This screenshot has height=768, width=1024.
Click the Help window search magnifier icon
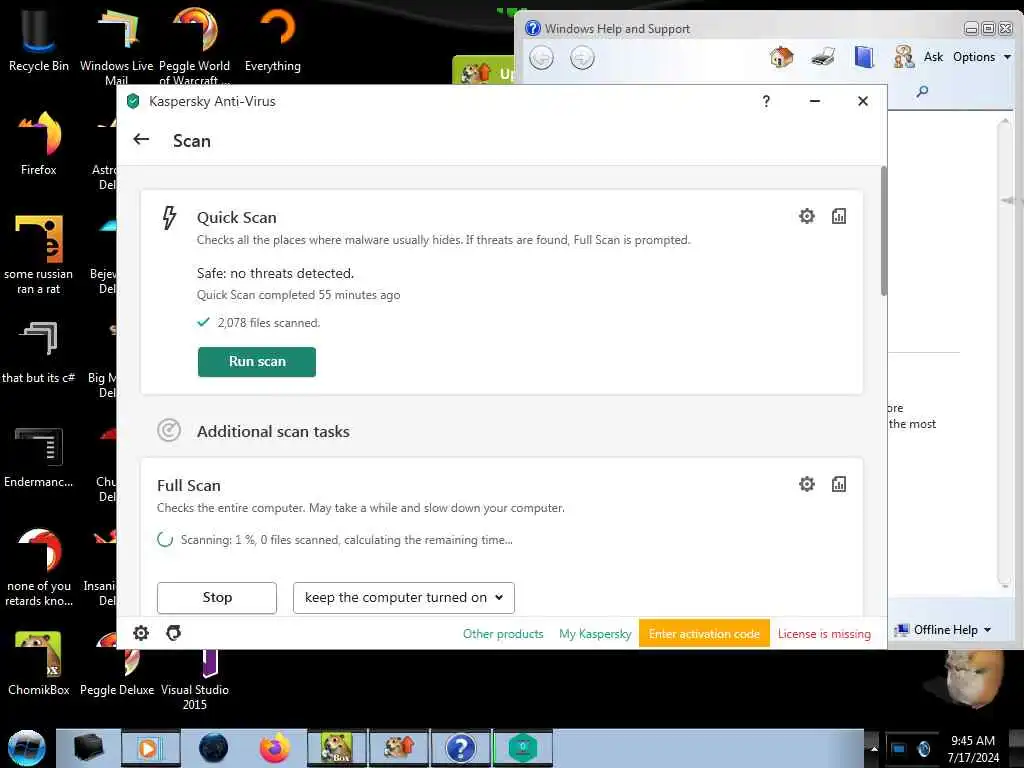coord(922,91)
